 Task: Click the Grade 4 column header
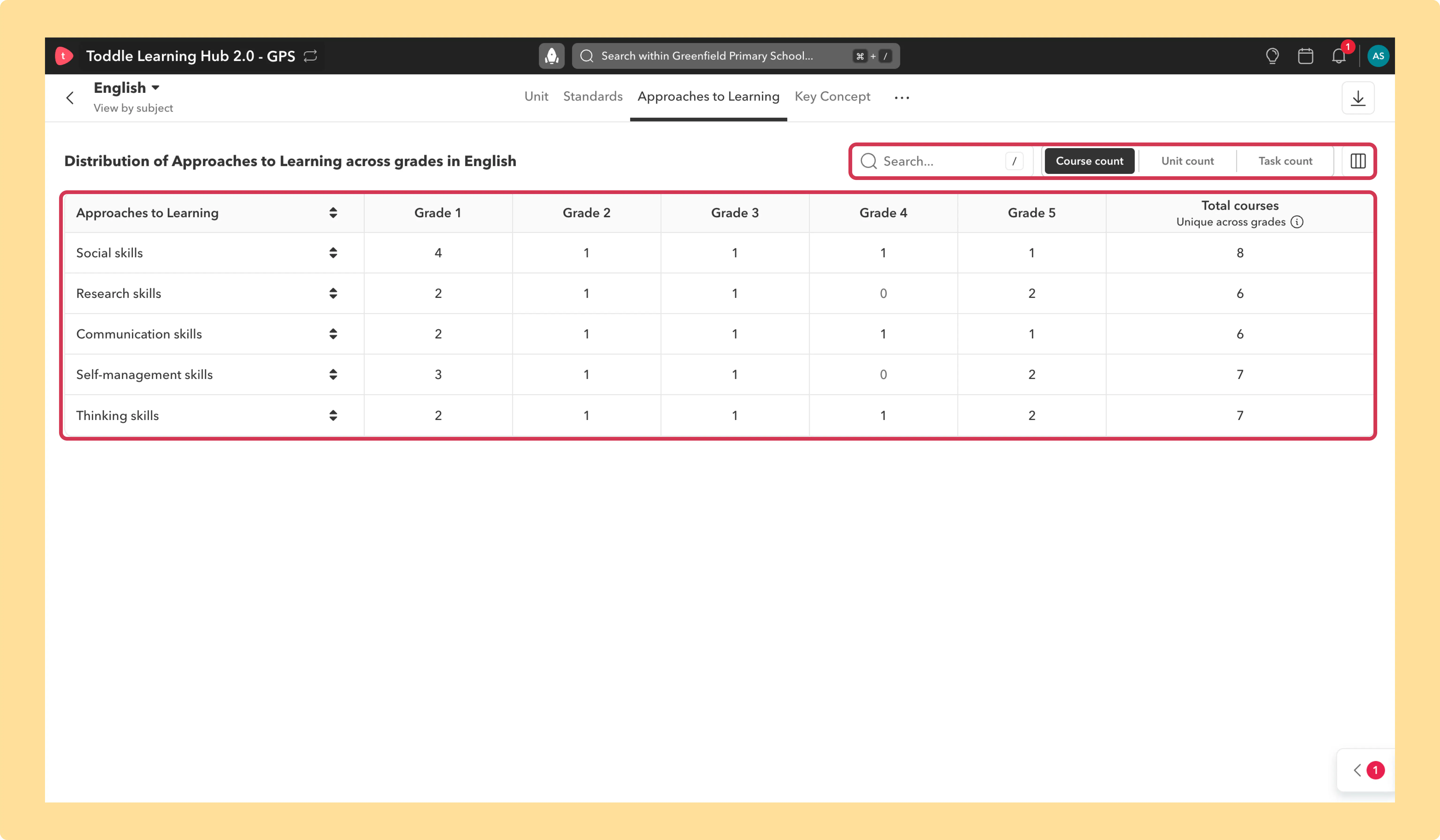[883, 213]
